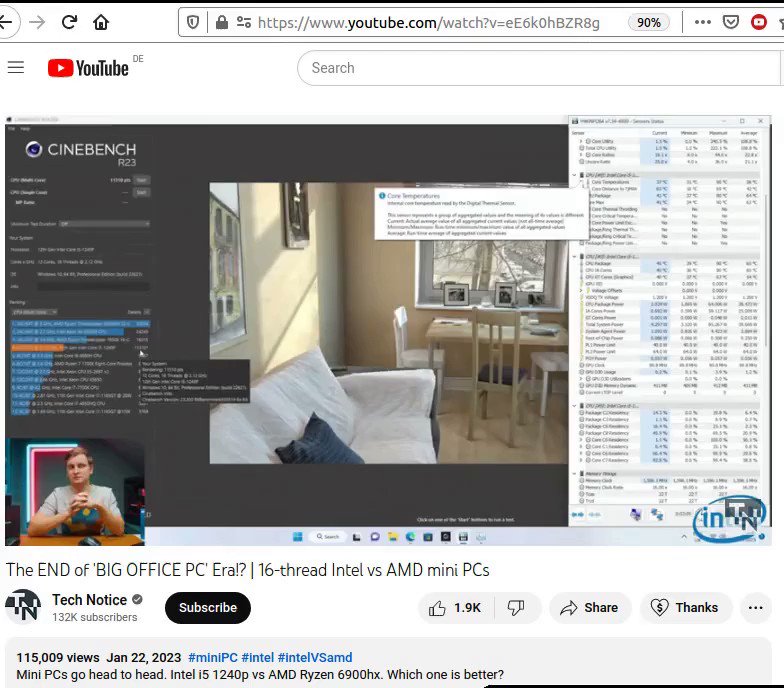Open the Tech Notice channel name link
Image resolution: width=784 pixels, height=688 pixels.
click(90, 600)
